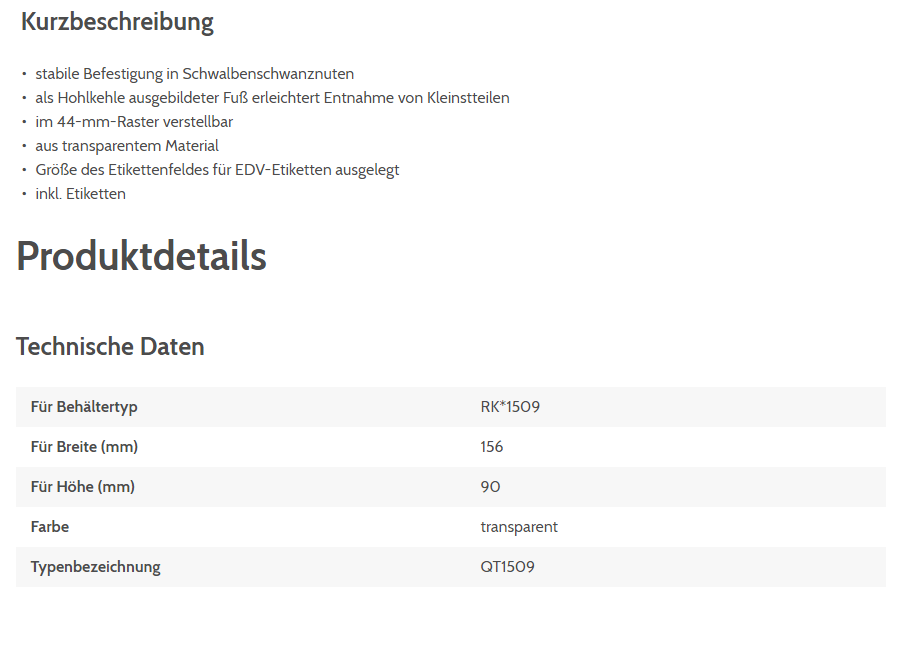The height and width of the screenshot is (659, 897).
Task: Click the Kurzbeschreibung heading
Action: point(117,22)
